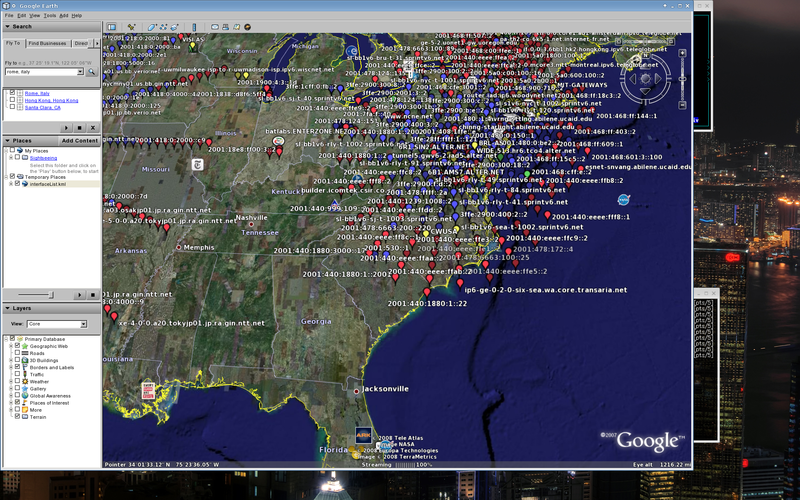800x500 pixels.
Task: Click the Show in Google Maps icon
Action: pyautogui.click(x=237, y=27)
